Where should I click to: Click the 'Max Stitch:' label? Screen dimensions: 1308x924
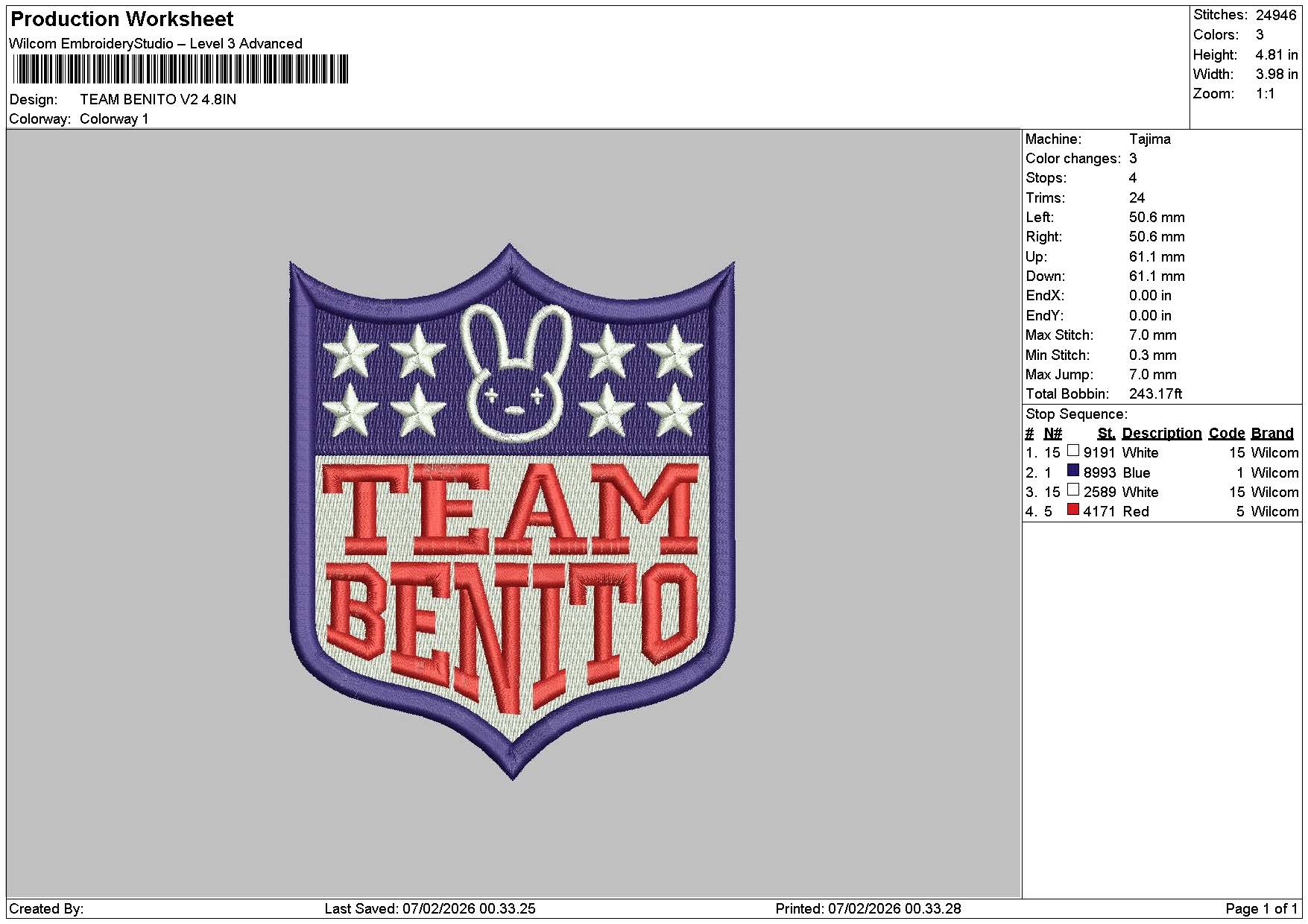[x=1059, y=335]
